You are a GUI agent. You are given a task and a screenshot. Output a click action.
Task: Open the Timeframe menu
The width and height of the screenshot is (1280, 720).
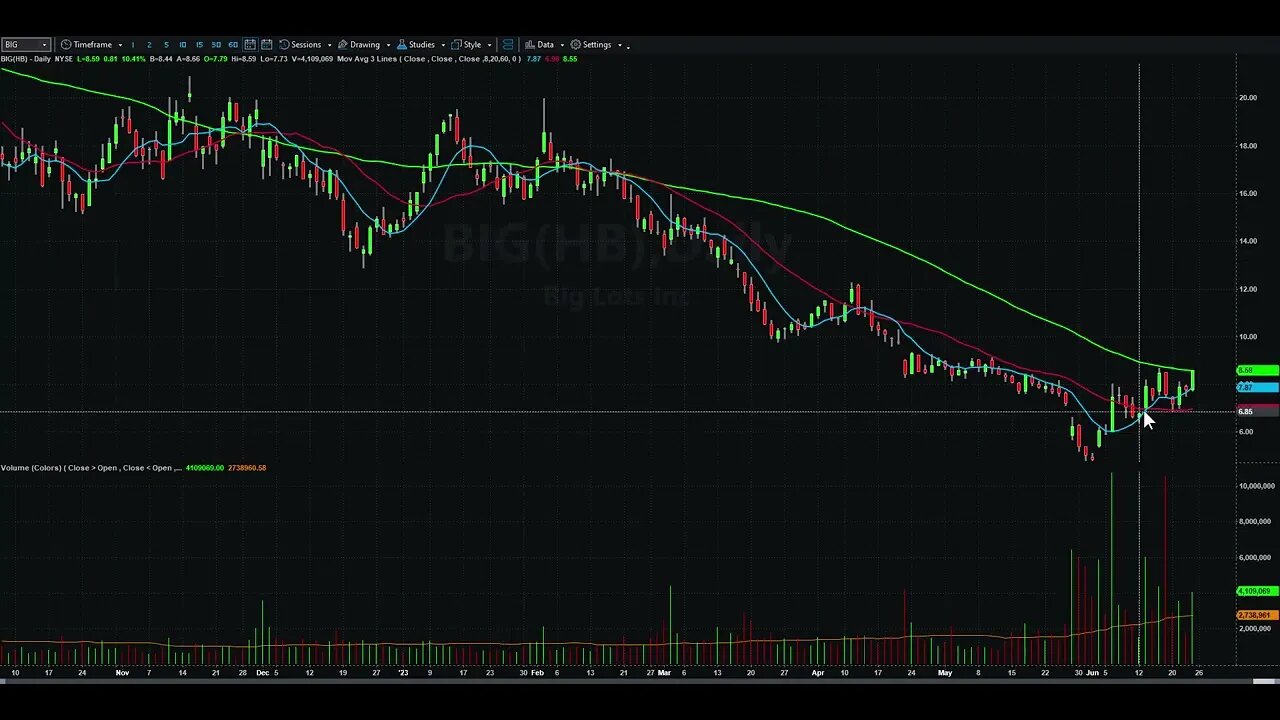pos(86,44)
